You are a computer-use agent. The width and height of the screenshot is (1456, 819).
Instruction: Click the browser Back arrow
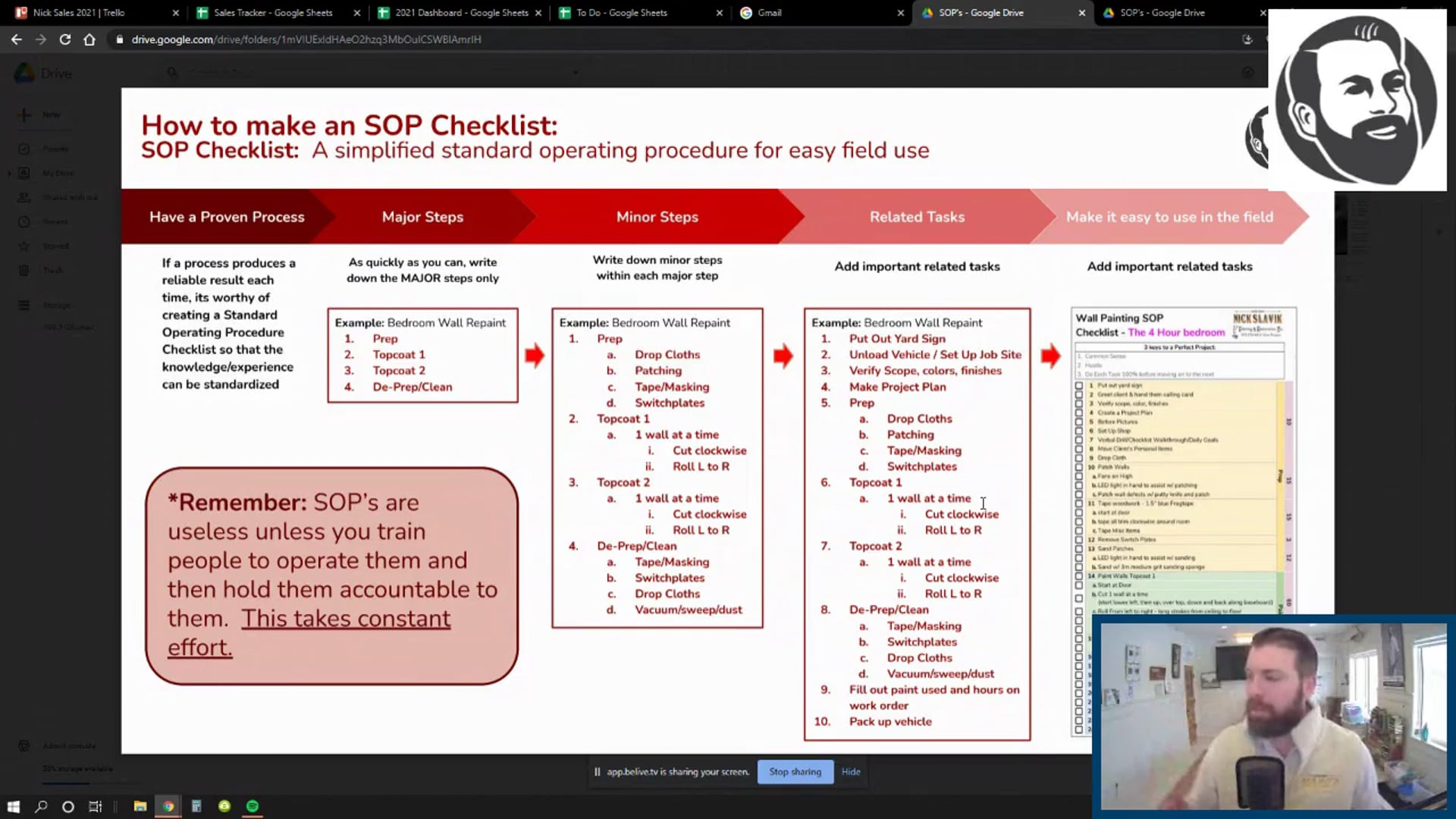(17, 39)
